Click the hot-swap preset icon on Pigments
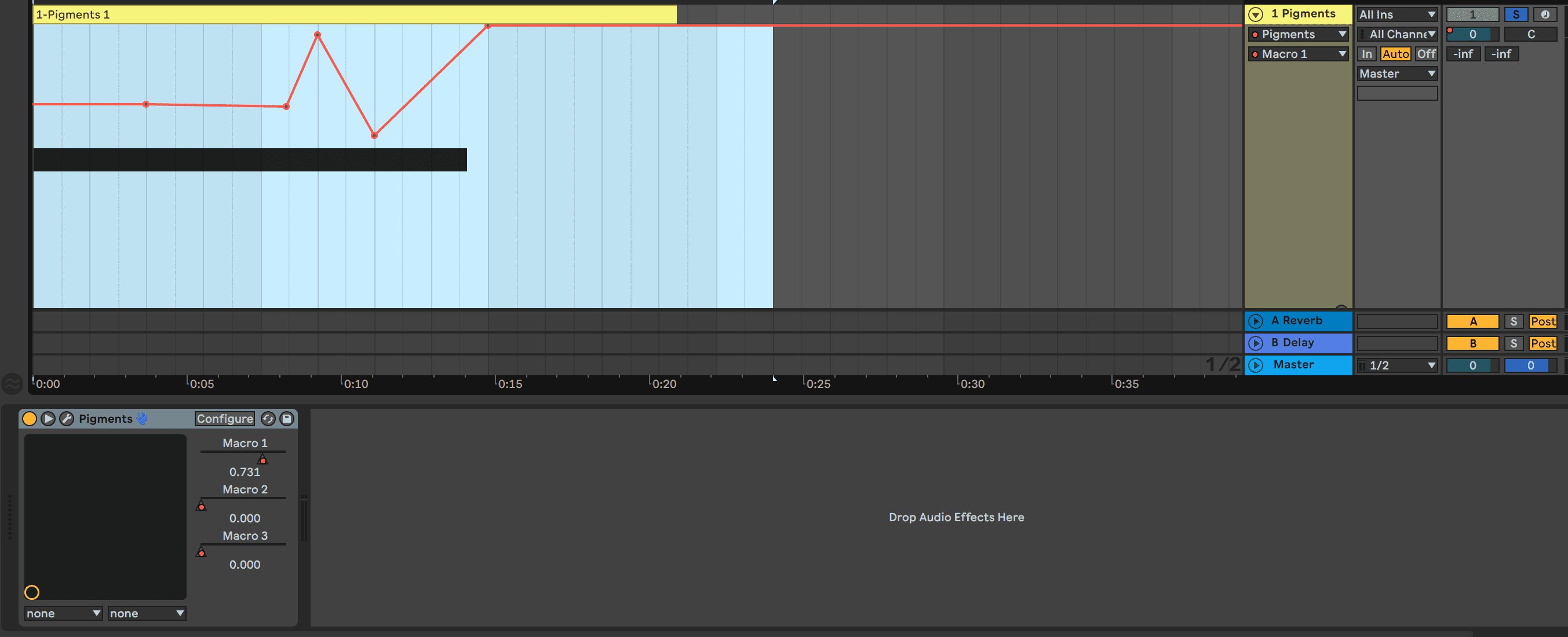 pyautogui.click(x=268, y=419)
